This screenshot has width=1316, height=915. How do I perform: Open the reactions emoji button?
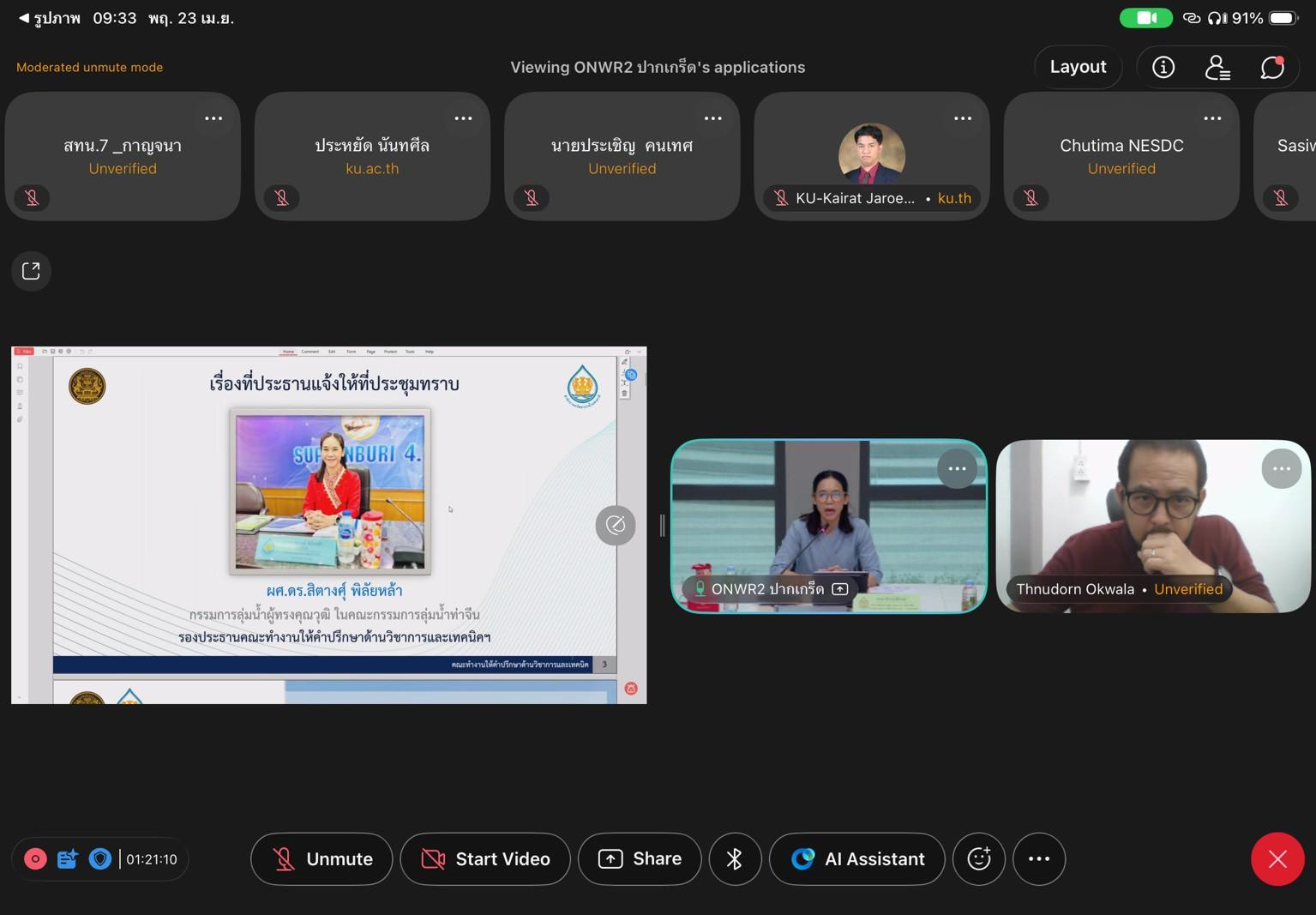click(x=978, y=858)
